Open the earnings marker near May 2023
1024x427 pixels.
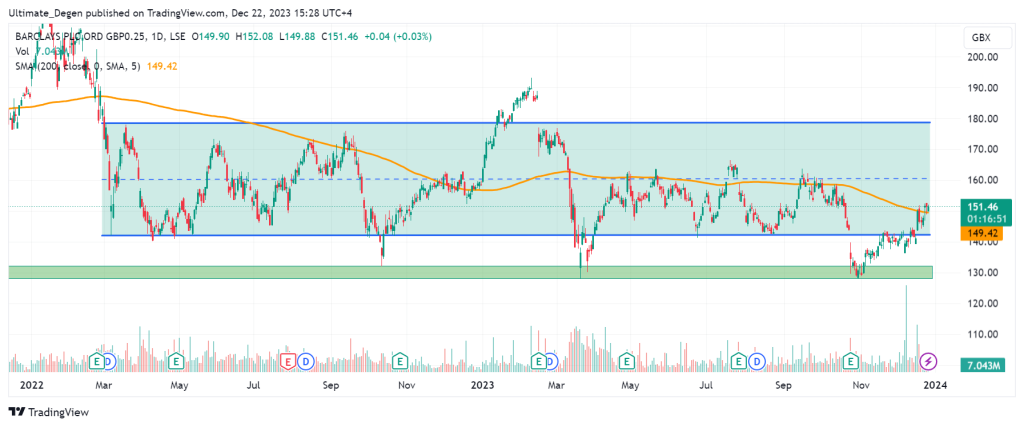click(x=627, y=360)
